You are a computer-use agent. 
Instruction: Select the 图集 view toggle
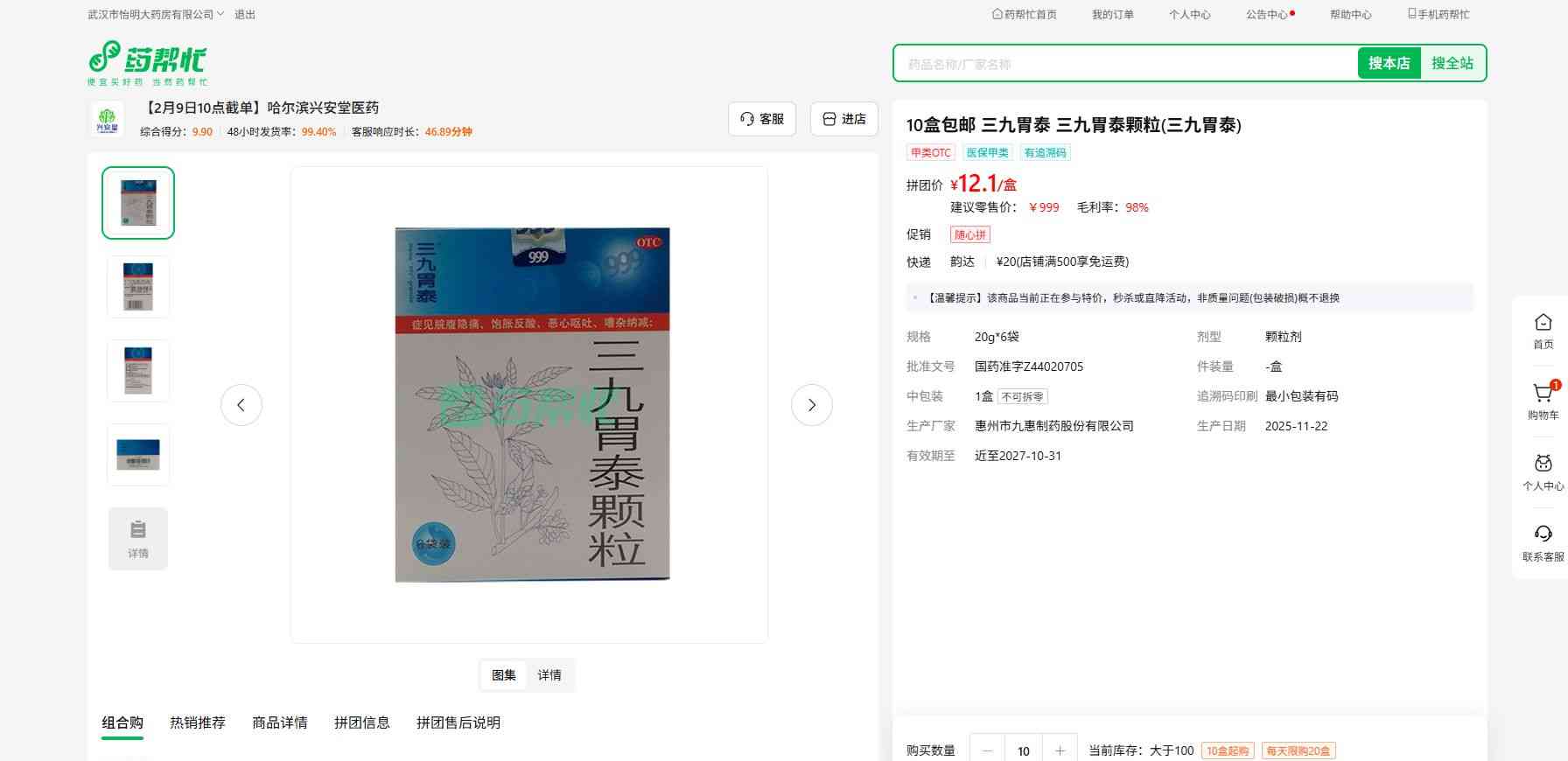pyautogui.click(x=504, y=675)
